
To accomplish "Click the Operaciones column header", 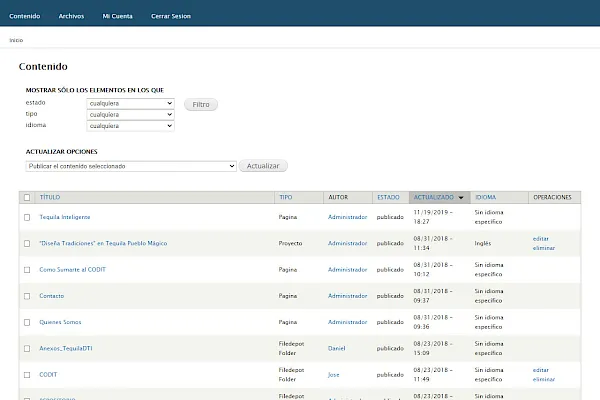I will point(552,197).
